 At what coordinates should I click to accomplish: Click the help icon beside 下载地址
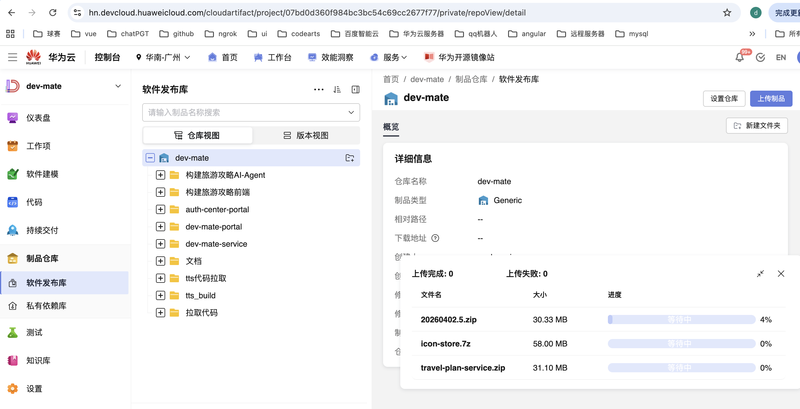tap(435, 238)
